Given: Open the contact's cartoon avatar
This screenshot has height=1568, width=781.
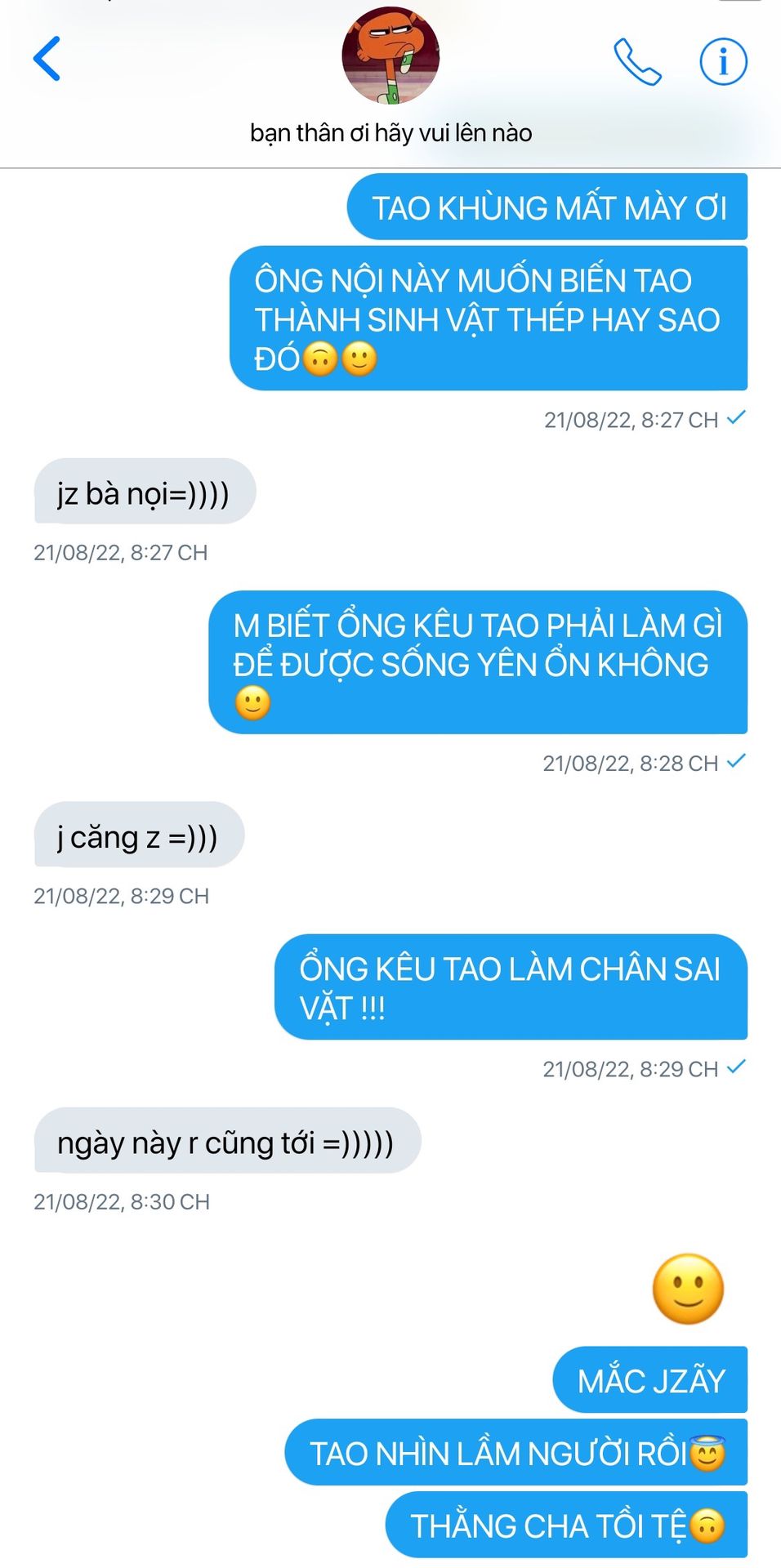Looking at the screenshot, I should 390,56.
